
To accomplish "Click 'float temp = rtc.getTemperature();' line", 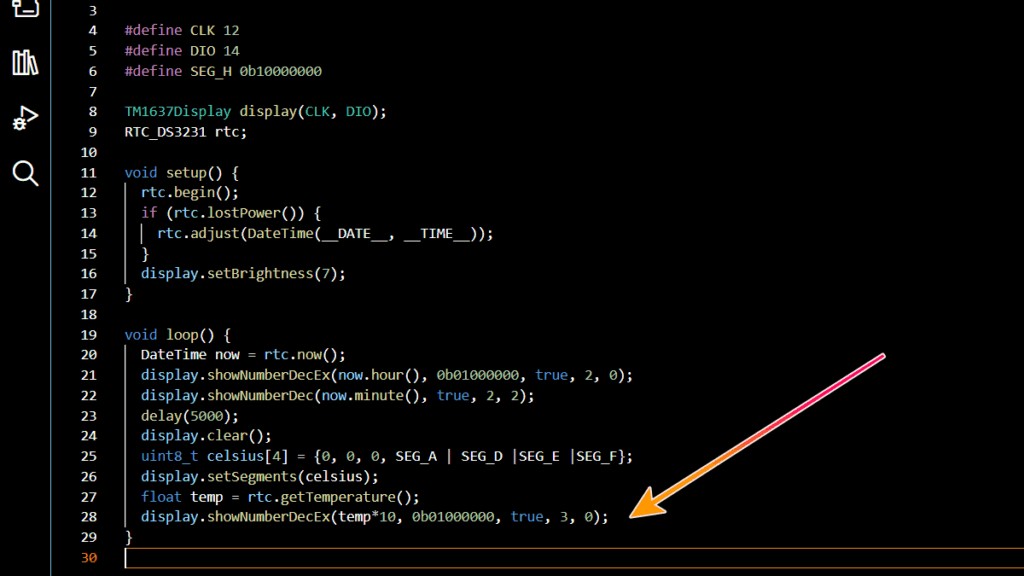I will click(280, 497).
